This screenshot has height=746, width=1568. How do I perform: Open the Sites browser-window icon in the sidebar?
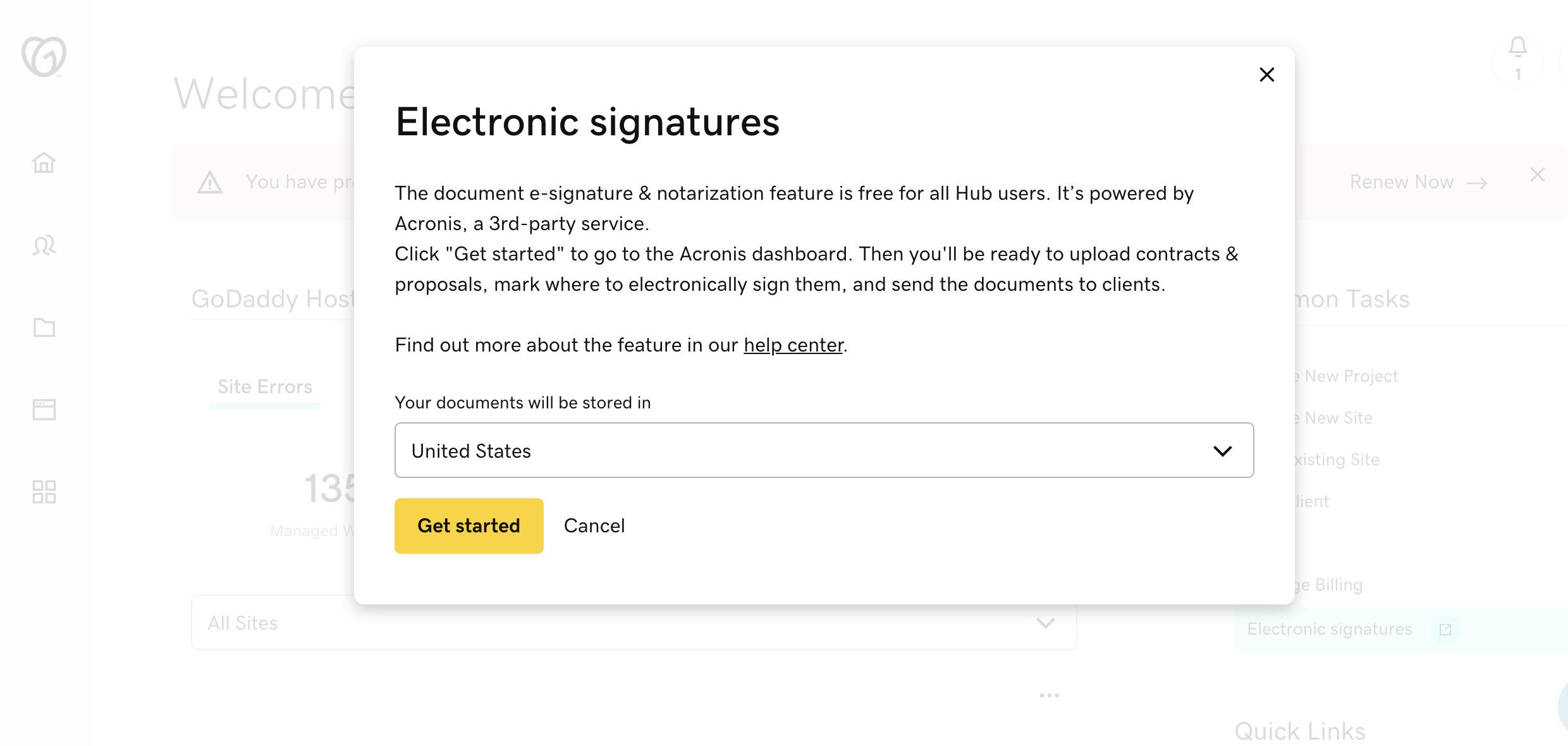(44, 409)
